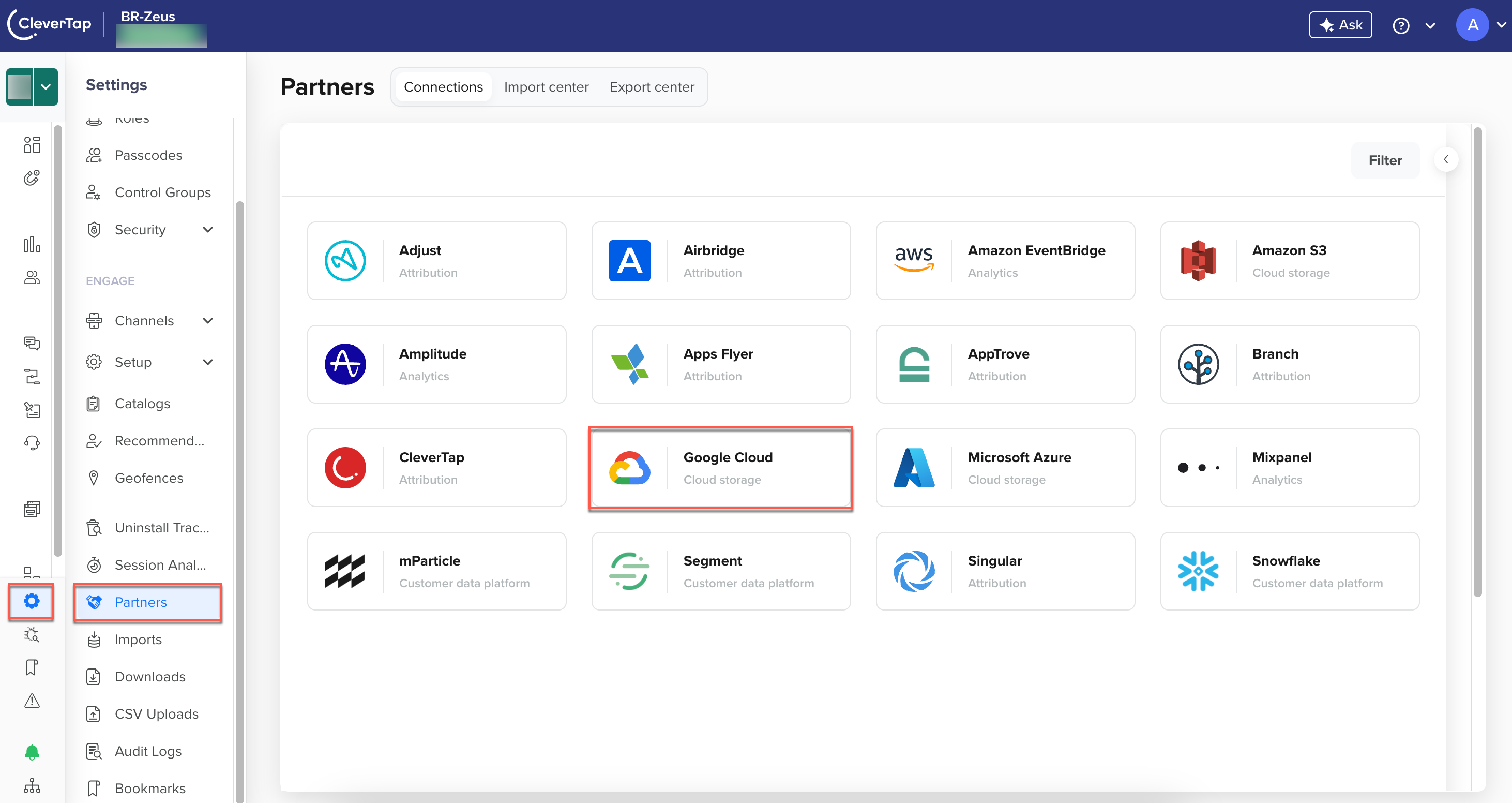Collapse the side panel arrow next to Filter

pyautogui.click(x=1446, y=160)
